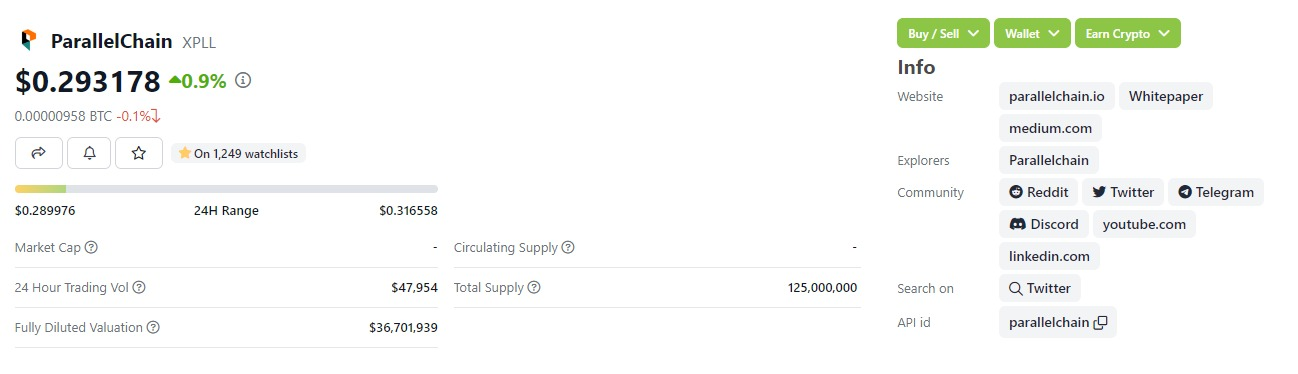Expand the Earn Crypto dropdown
The image size is (1298, 374).
pos(1128,33)
